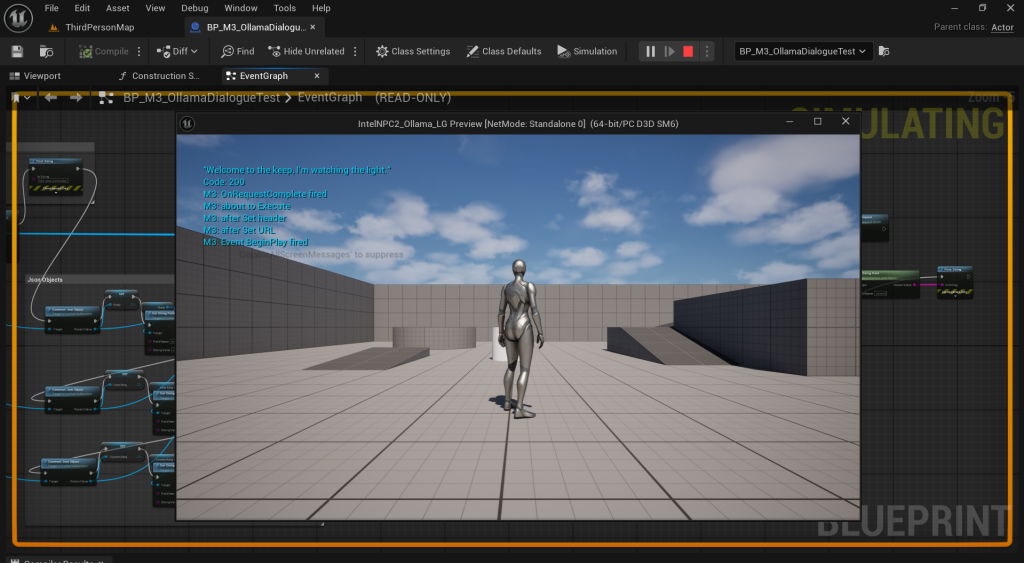Screen dimensions: 1024x563
Task: Open the Window menu
Action: (x=241, y=8)
